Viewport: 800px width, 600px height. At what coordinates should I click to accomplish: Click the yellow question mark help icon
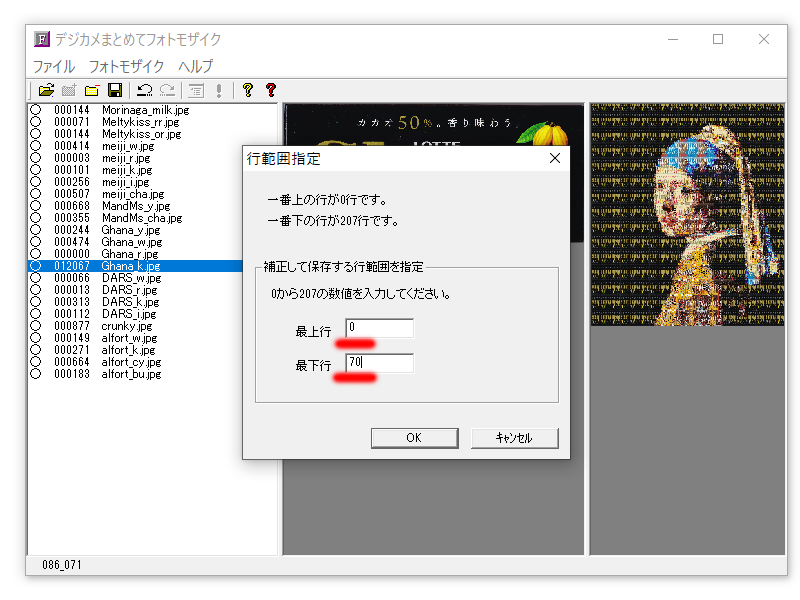coord(248,90)
